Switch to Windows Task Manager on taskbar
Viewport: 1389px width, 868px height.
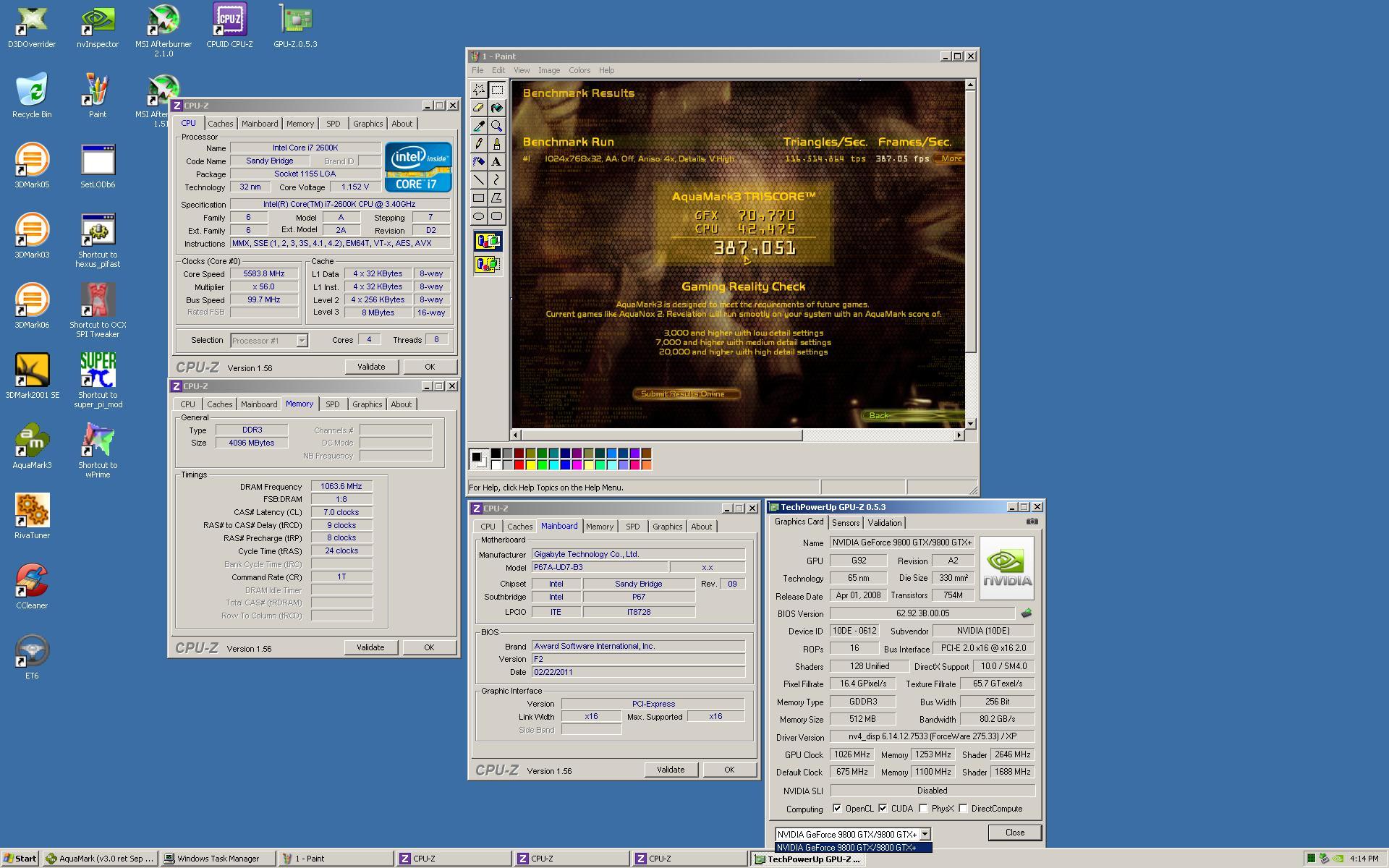218,859
